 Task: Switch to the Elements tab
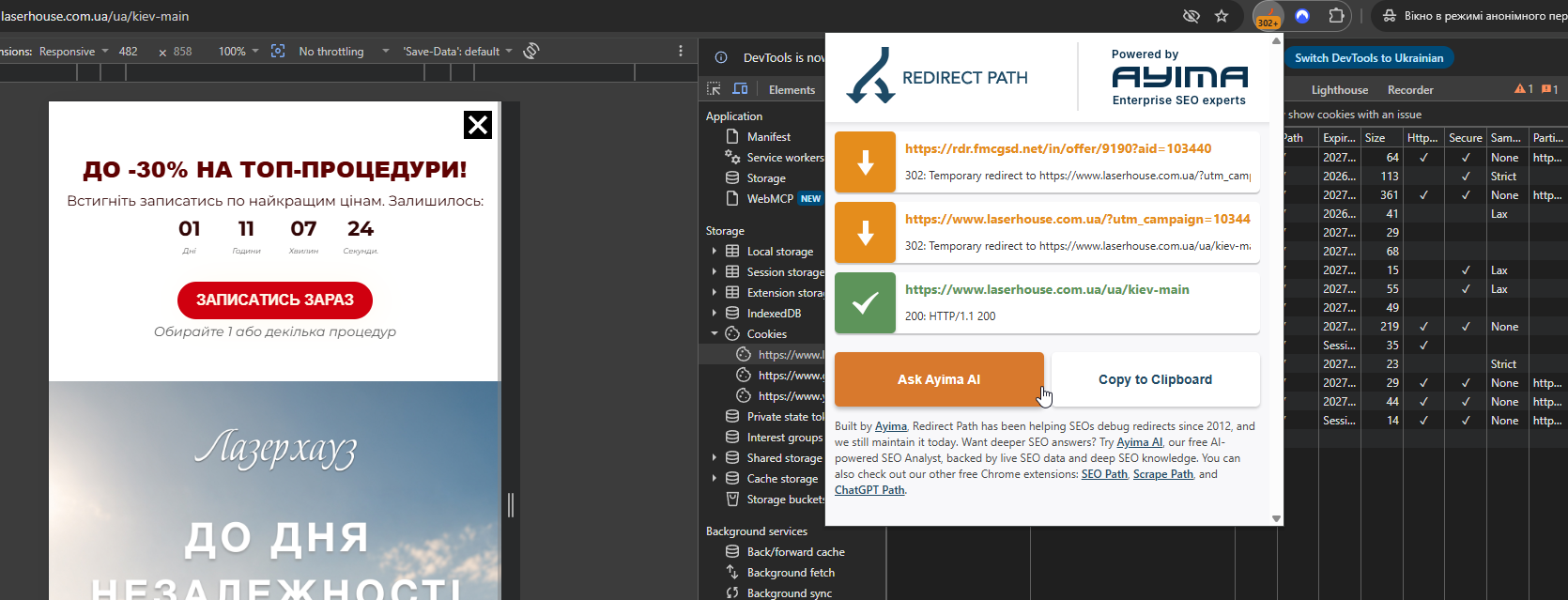[x=792, y=90]
